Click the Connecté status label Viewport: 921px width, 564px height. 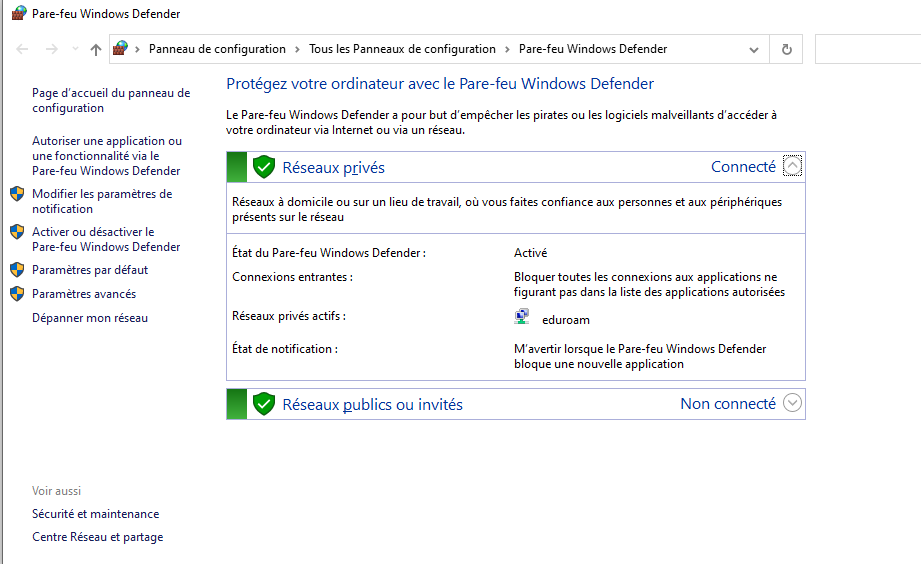pyautogui.click(x=743, y=167)
